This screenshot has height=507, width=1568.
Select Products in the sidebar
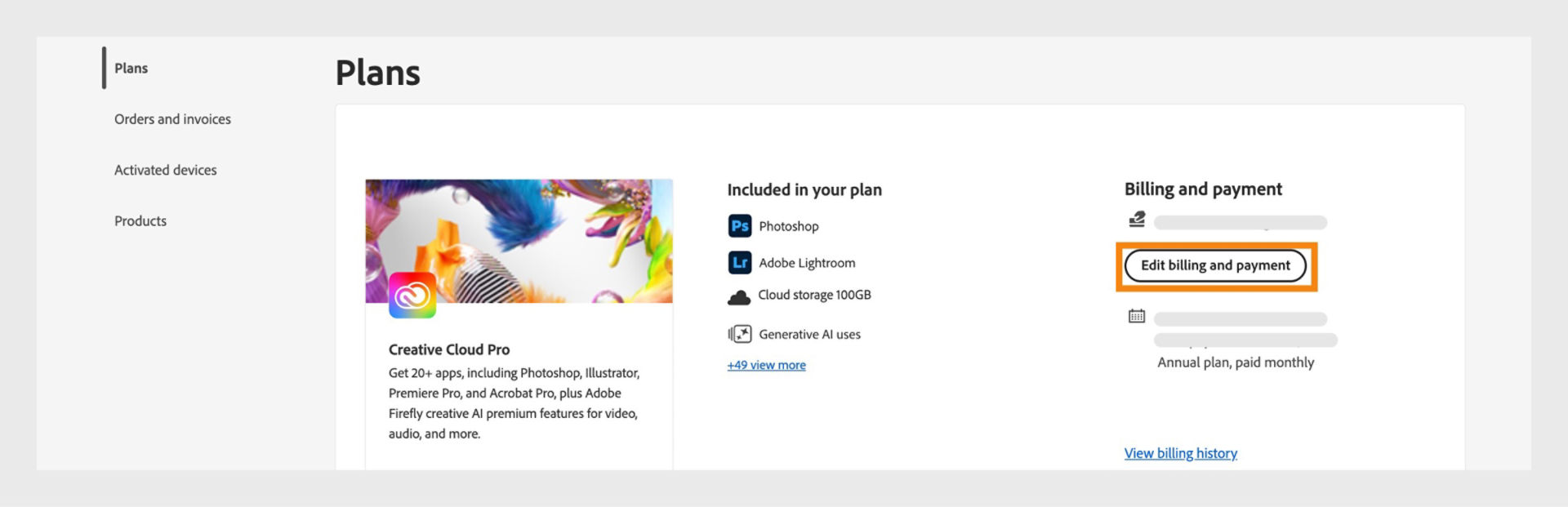(140, 221)
